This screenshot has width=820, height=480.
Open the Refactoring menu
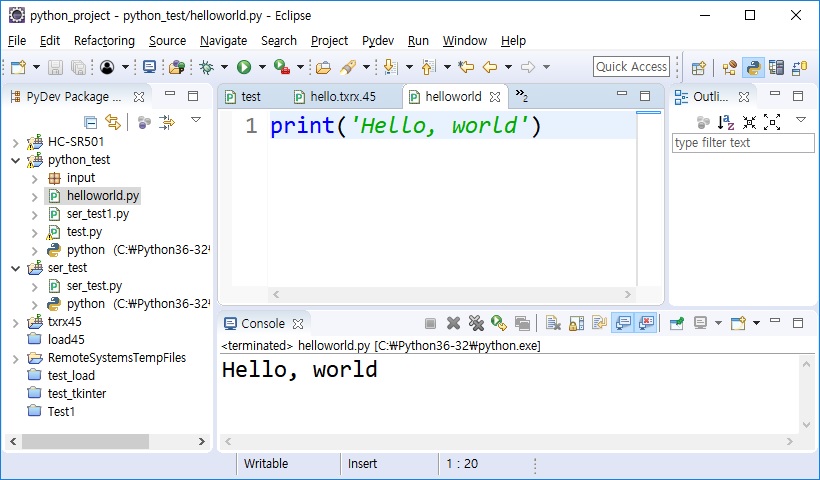coord(104,41)
